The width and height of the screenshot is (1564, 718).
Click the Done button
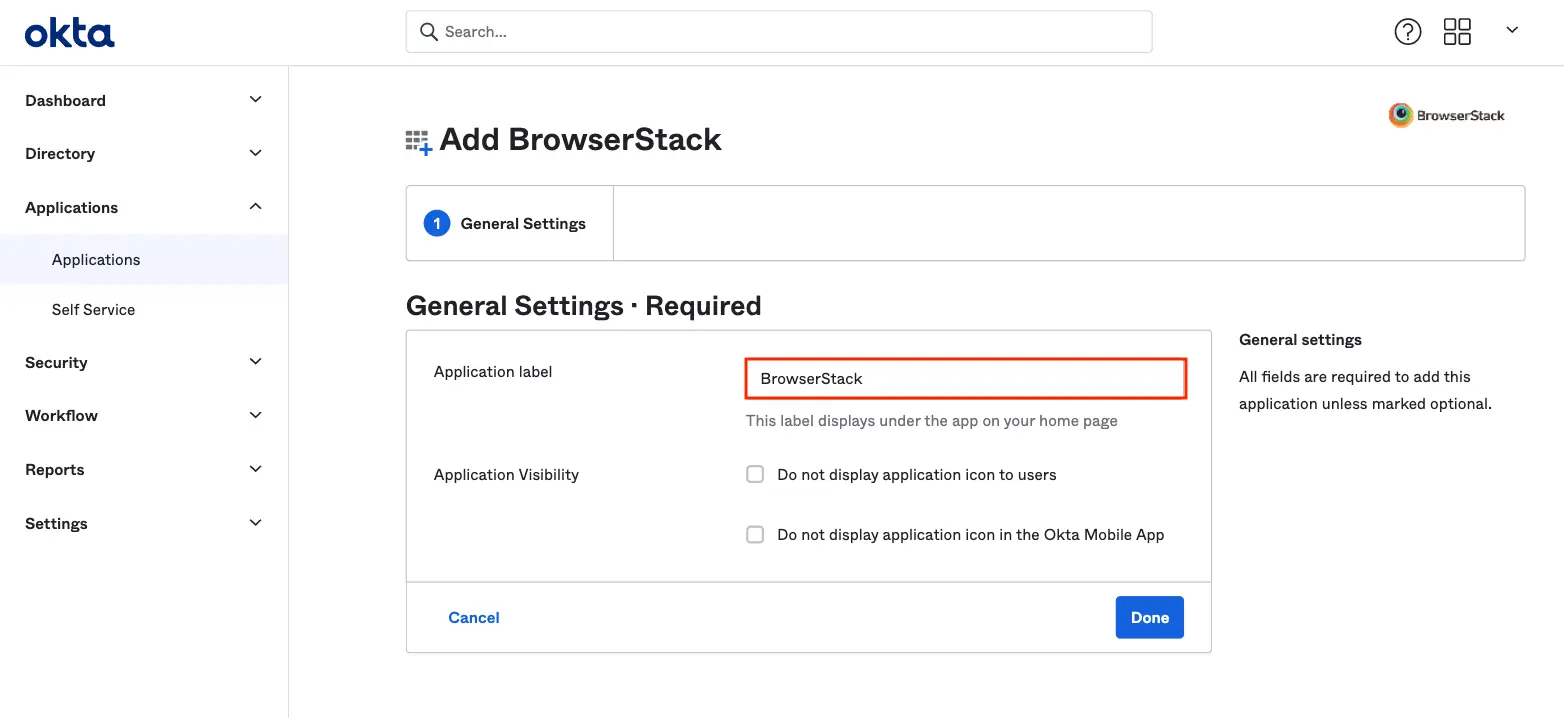pyautogui.click(x=1149, y=617)
